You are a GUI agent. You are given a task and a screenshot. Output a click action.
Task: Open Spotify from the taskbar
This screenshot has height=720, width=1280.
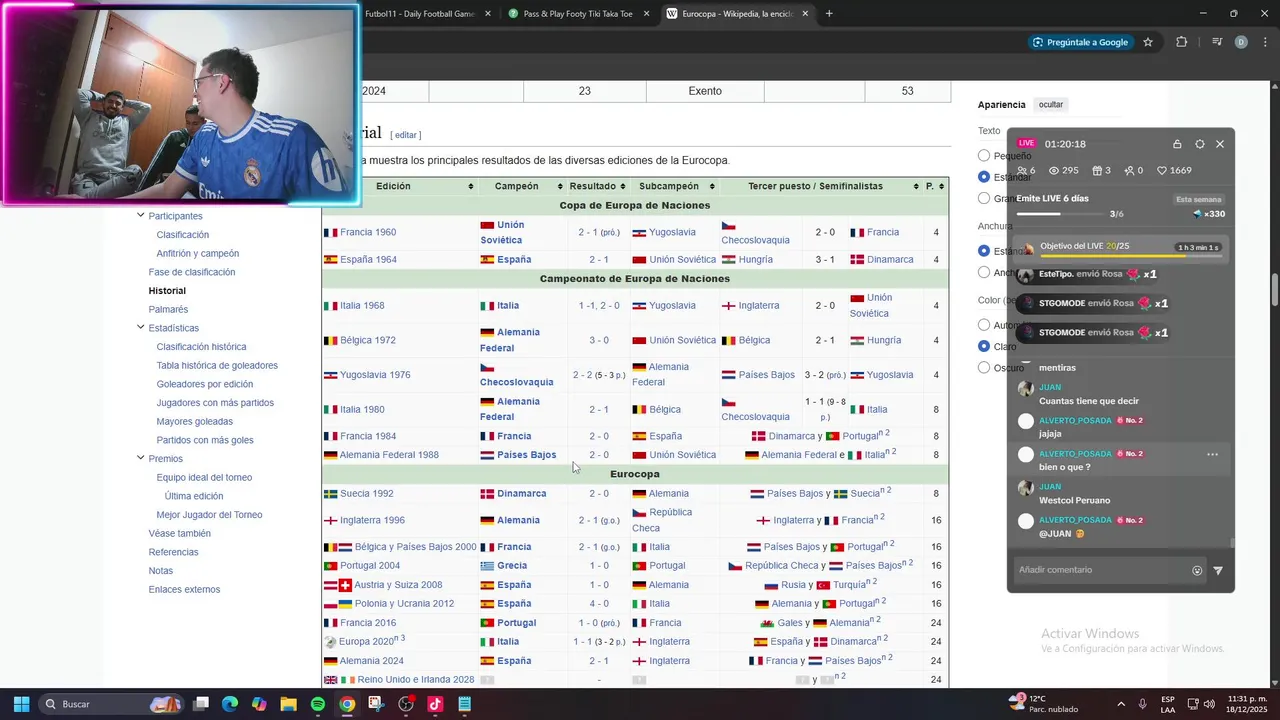coord(317,704)
